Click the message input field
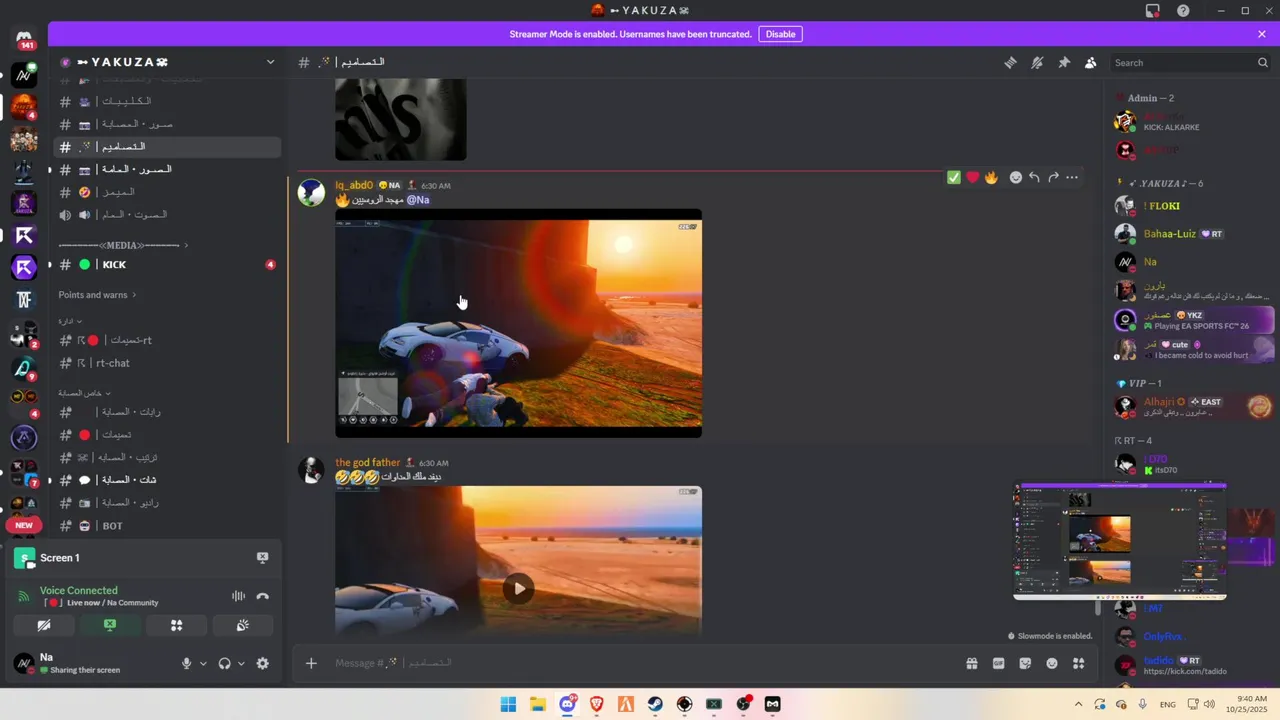The width and height of the screenshot is (1280, 720). 640,663
